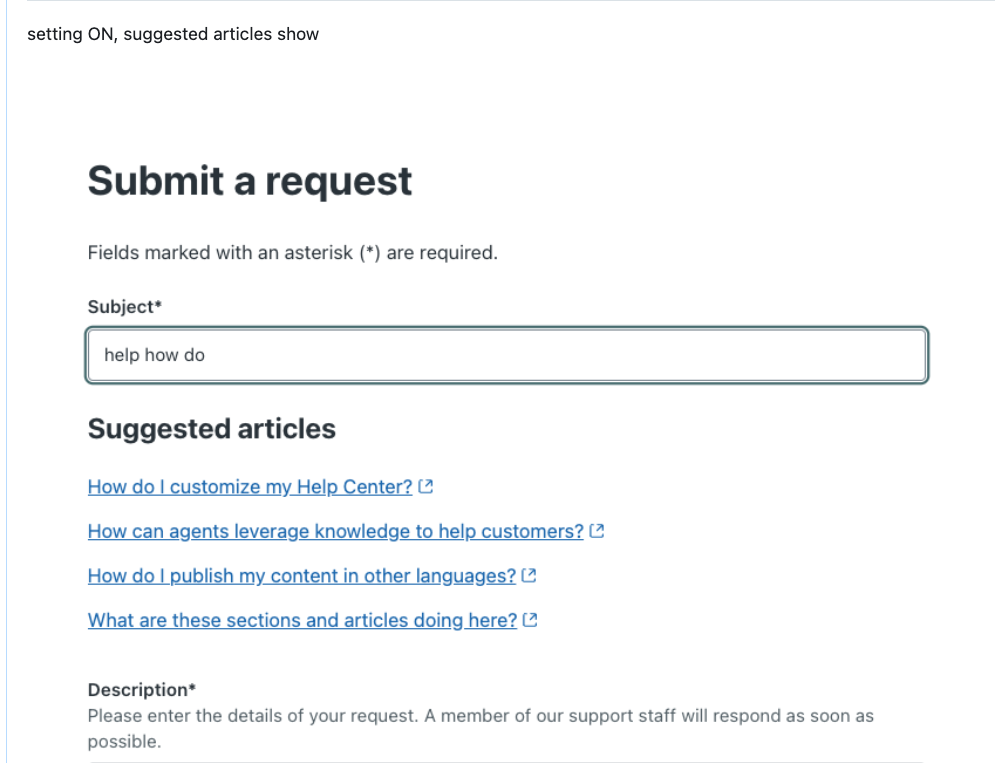Click the "Description*" field label

pyautogui.click(x=137, y=690)
